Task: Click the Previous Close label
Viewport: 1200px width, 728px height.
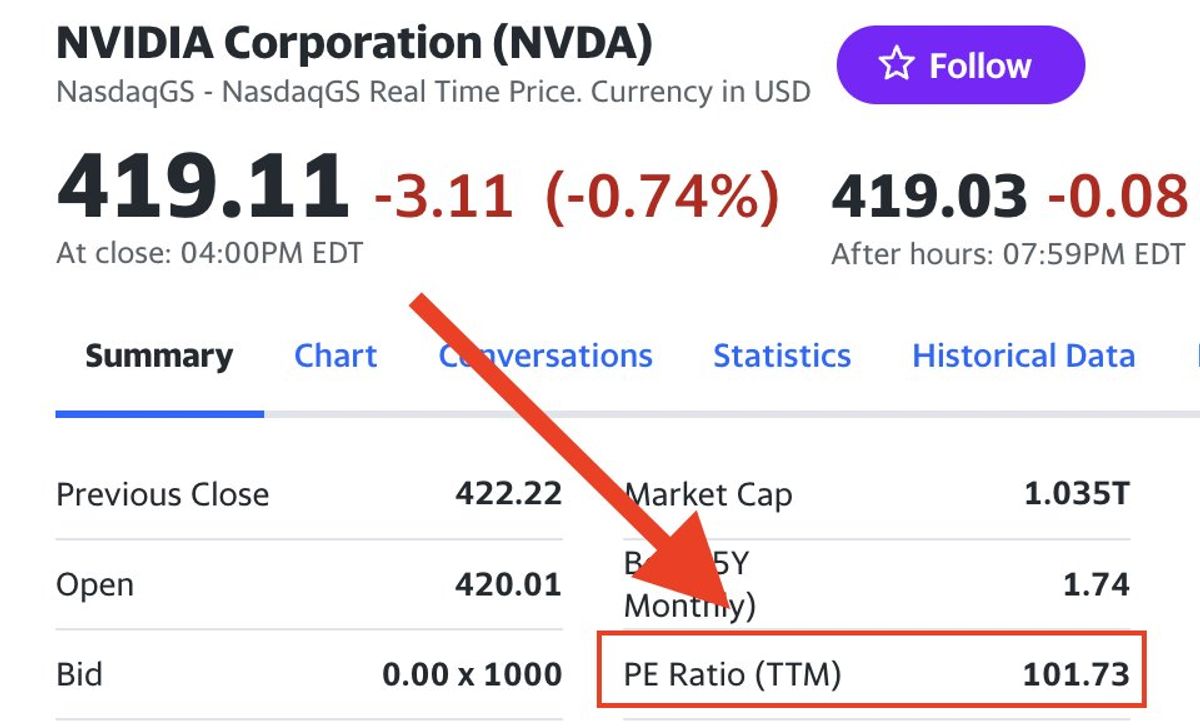Action: pyautogui.click(x=162, y=494)
